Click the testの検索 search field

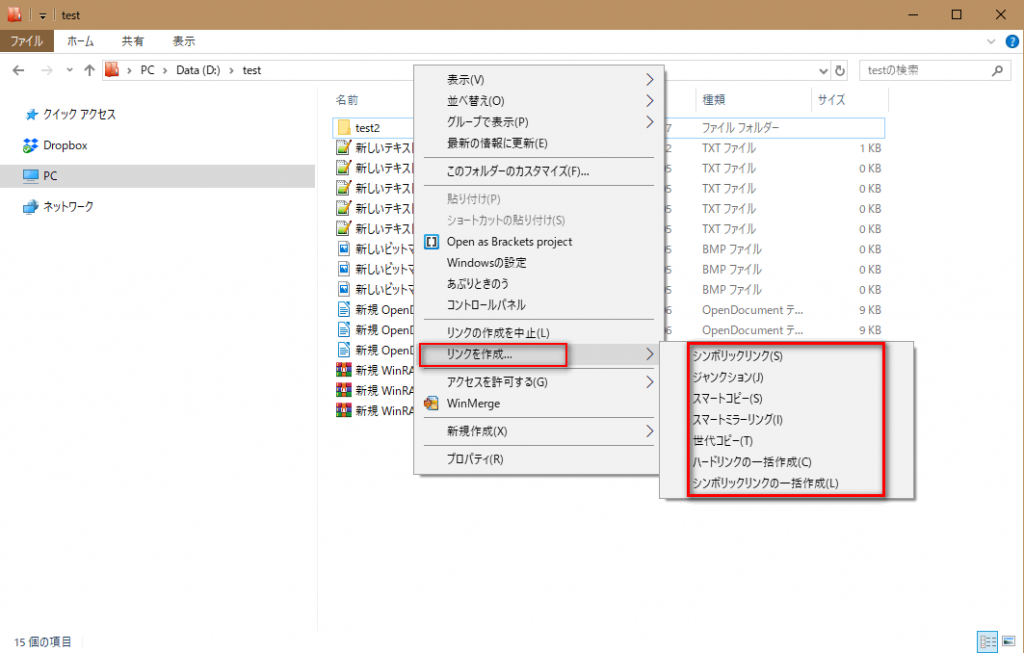click(920, 71)
